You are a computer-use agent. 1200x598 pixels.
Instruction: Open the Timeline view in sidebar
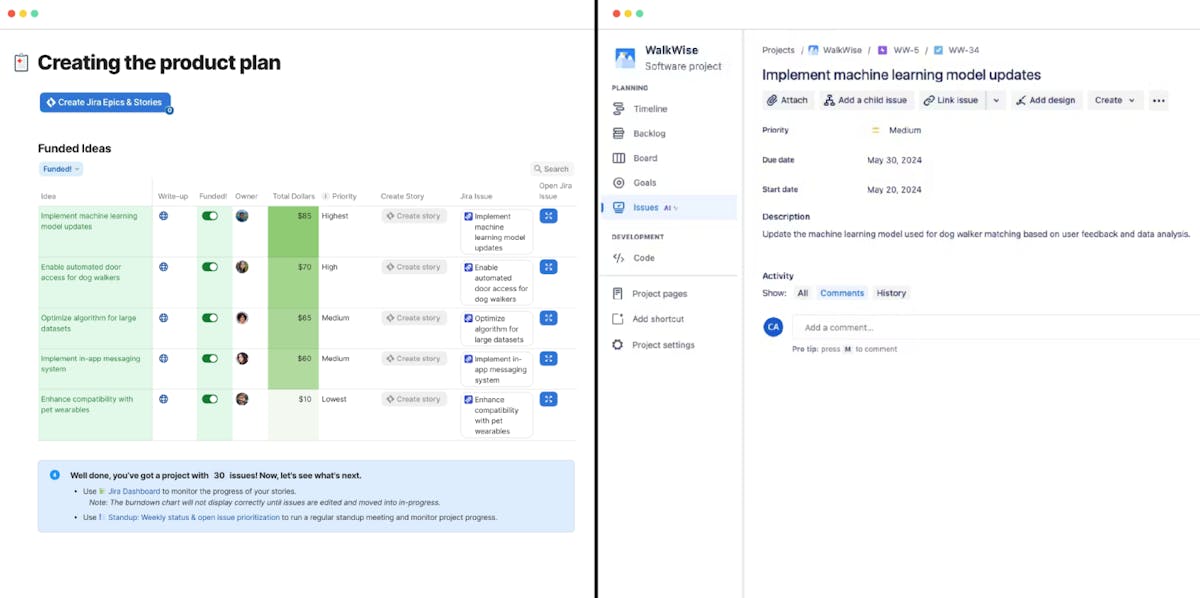point(649,109)
